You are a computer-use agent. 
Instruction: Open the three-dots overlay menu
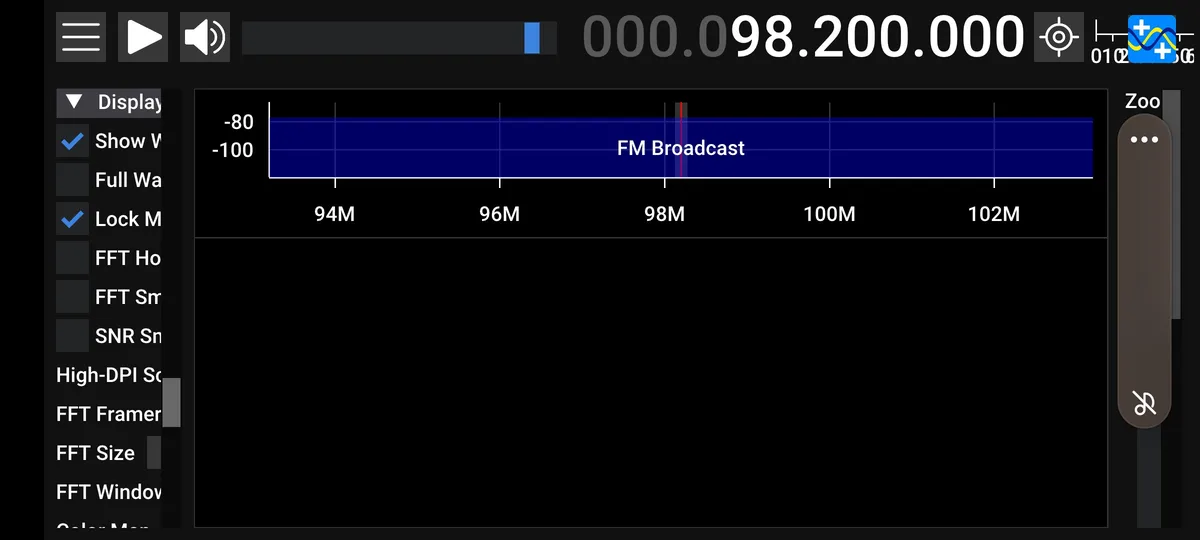(1143, 140)
